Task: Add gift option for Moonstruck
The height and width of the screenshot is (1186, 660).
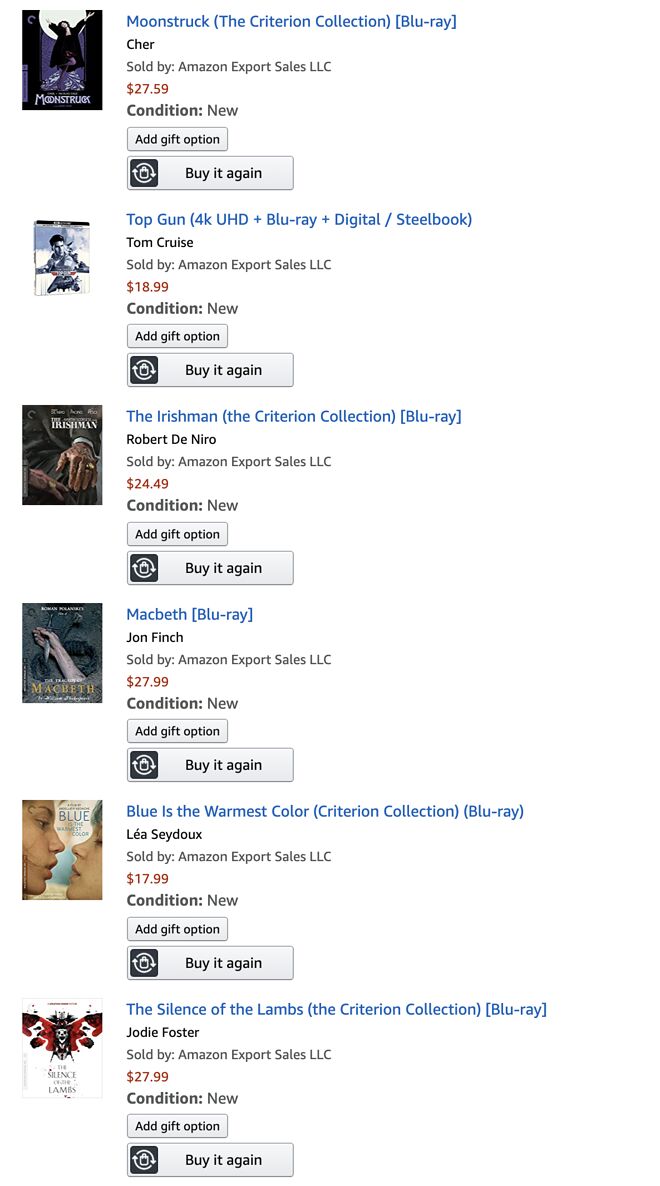Action: (177, 139)
